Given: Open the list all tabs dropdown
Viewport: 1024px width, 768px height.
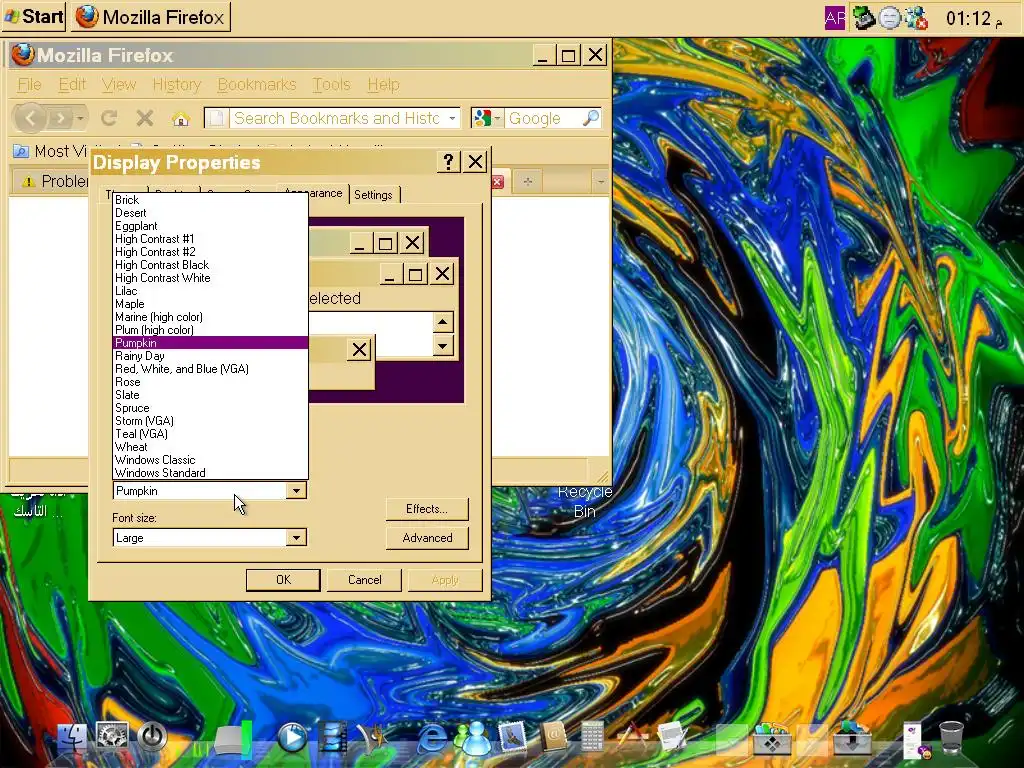Looking at the screenshot, I should (x=600, y=182).
